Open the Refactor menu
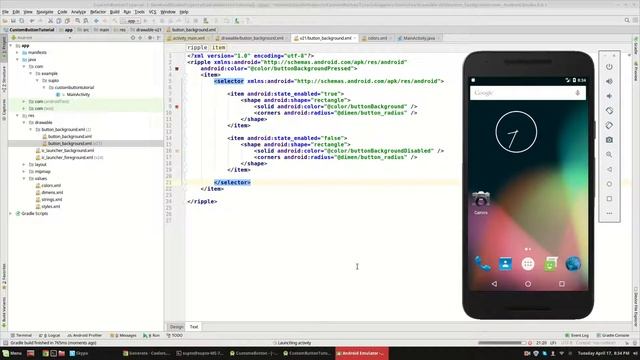 (x=98, y=12)
